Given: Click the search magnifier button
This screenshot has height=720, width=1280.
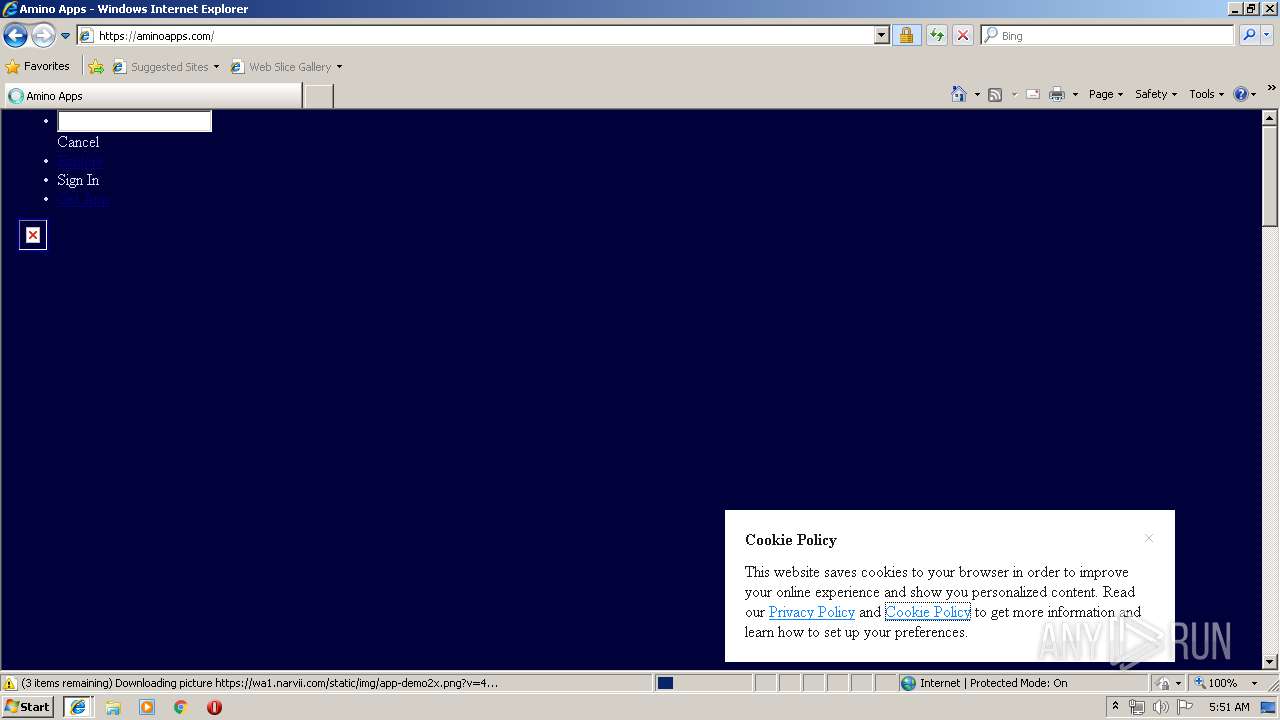Looking at the screenshot, I should [1248, 36].
